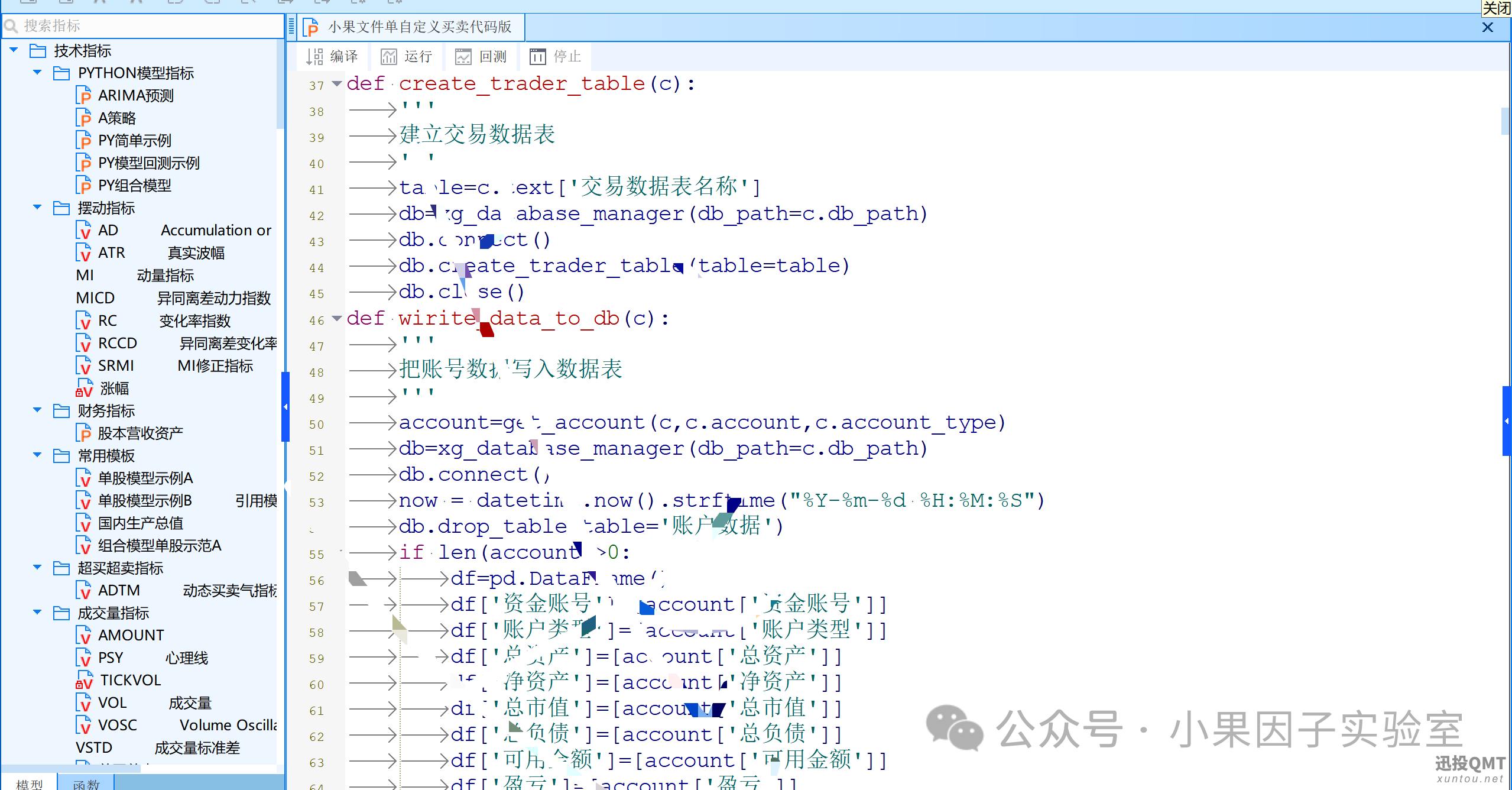
Task: Select the AMOUNT indicator icon
Action: 83,635
